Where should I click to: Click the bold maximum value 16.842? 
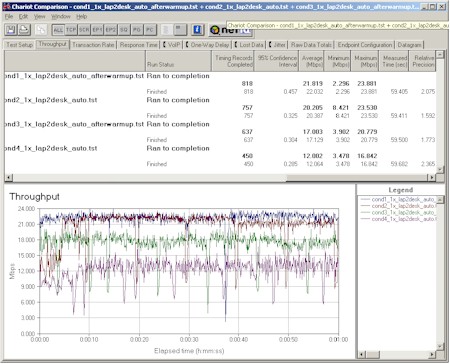click(367, 156)
